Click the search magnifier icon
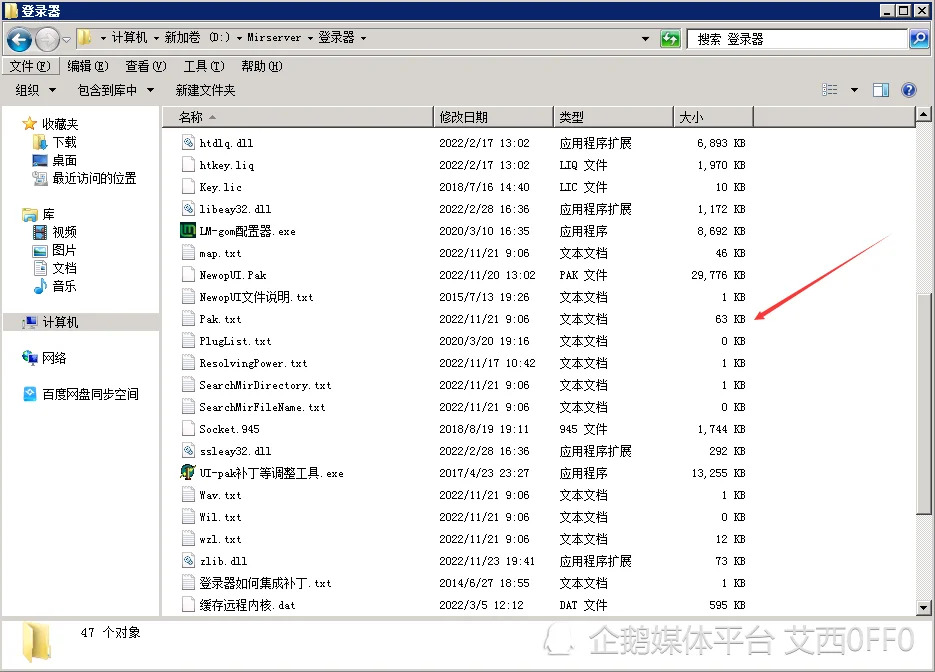Image resolution: width=935 pixels, height=672 pixels. point(919,39)
